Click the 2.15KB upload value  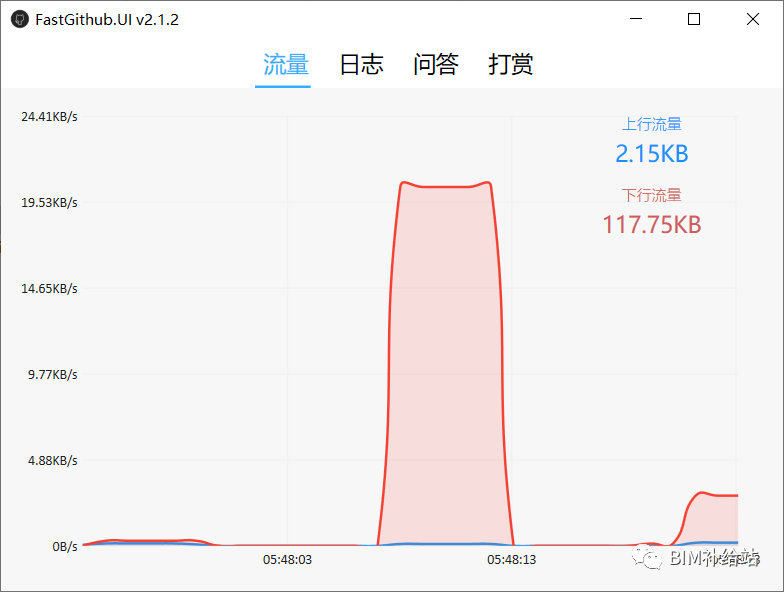652,154
